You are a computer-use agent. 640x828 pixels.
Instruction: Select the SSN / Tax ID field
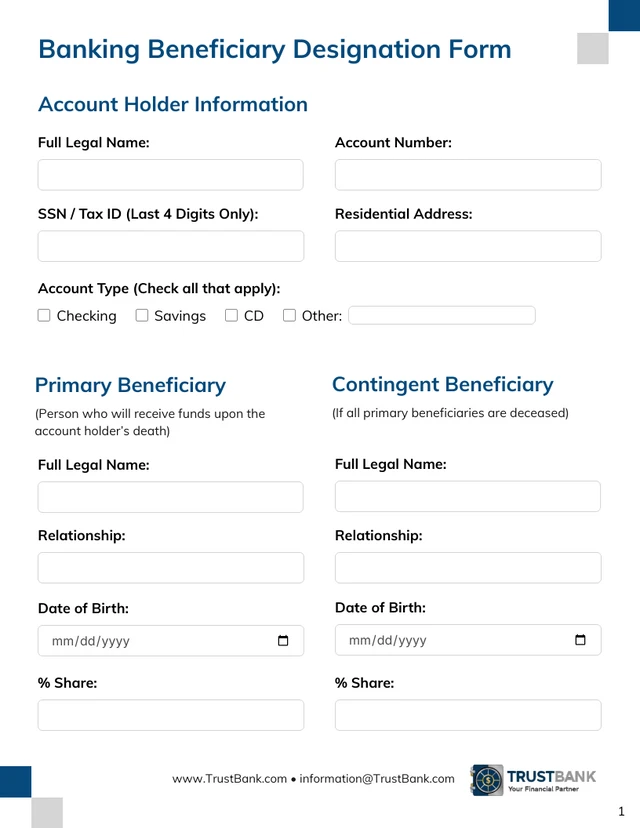[x=170, y=246]
